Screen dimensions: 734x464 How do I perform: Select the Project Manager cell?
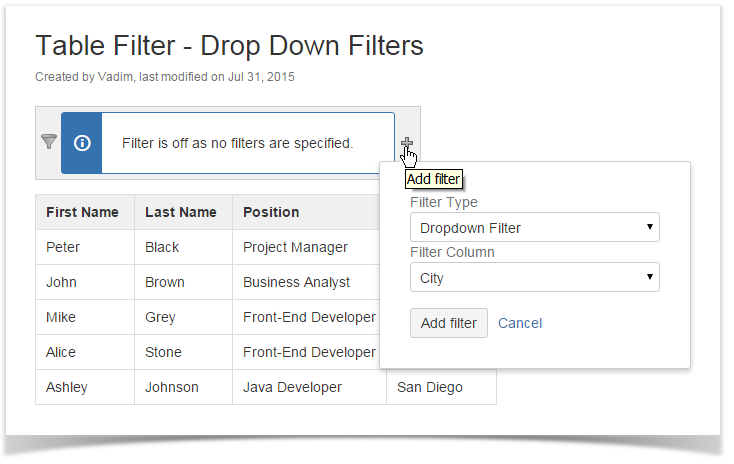(x=295, y=247)
